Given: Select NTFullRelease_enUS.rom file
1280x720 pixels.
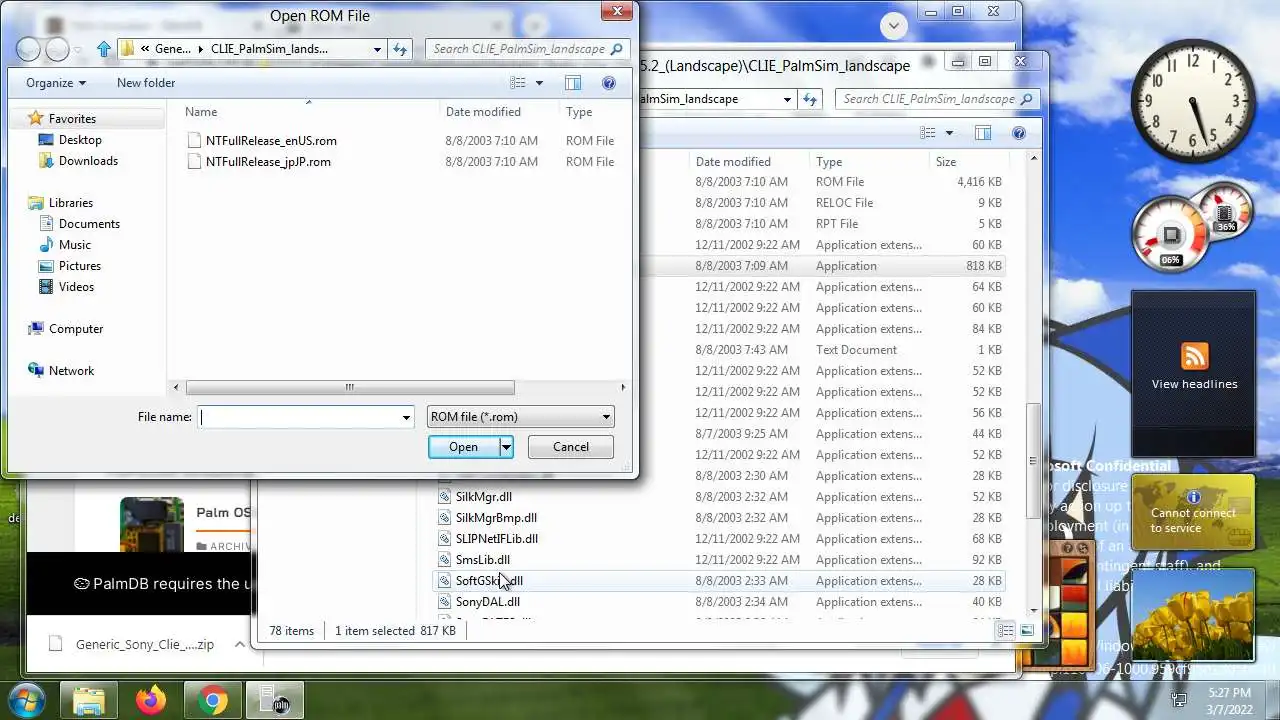Looking at the screenshot, I should [x=271, y=141].
